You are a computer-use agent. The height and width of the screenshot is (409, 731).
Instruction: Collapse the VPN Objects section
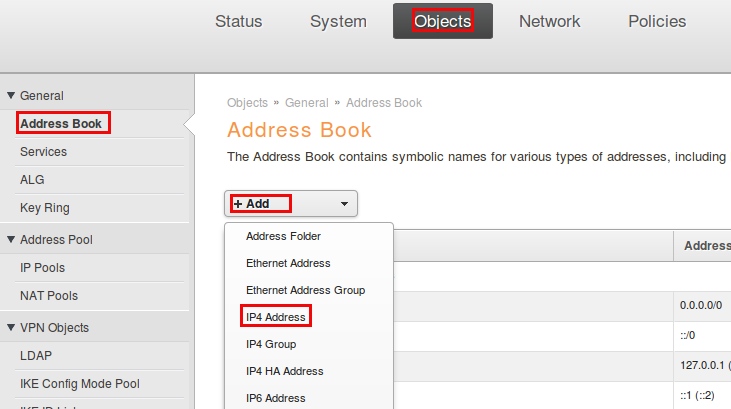pyautogui.click(x=11, y=328)
